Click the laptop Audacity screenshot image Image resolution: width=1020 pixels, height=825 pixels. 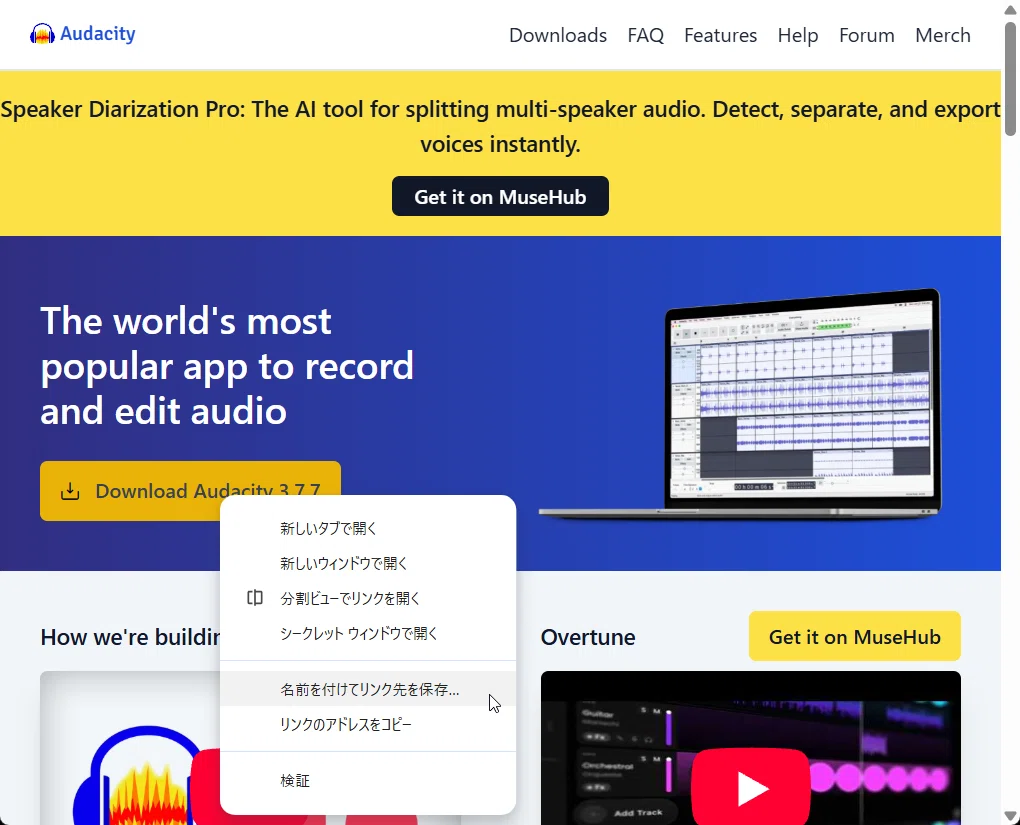(740, 403)
